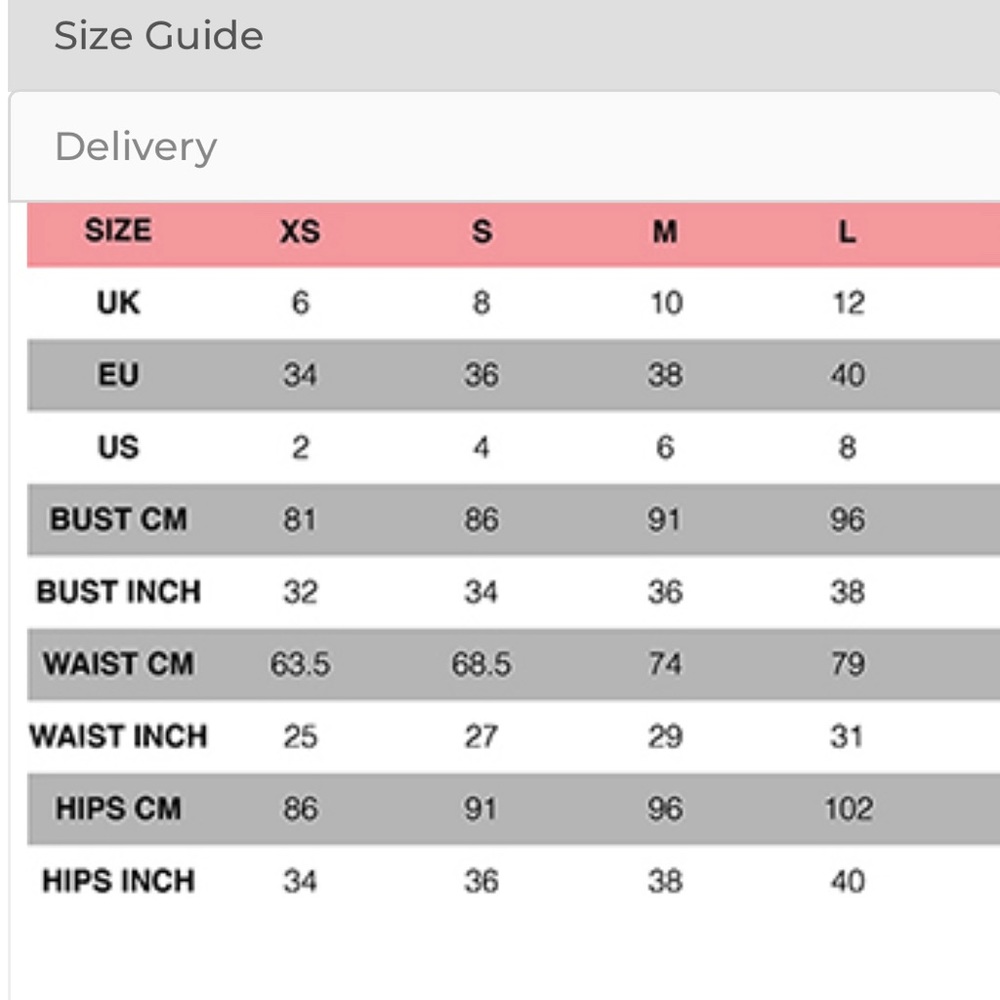This screenshot has width=1000, height=1000.
Task: Select the UK size 12 cell
Action: pyautogui.click(x=847, y=303)
